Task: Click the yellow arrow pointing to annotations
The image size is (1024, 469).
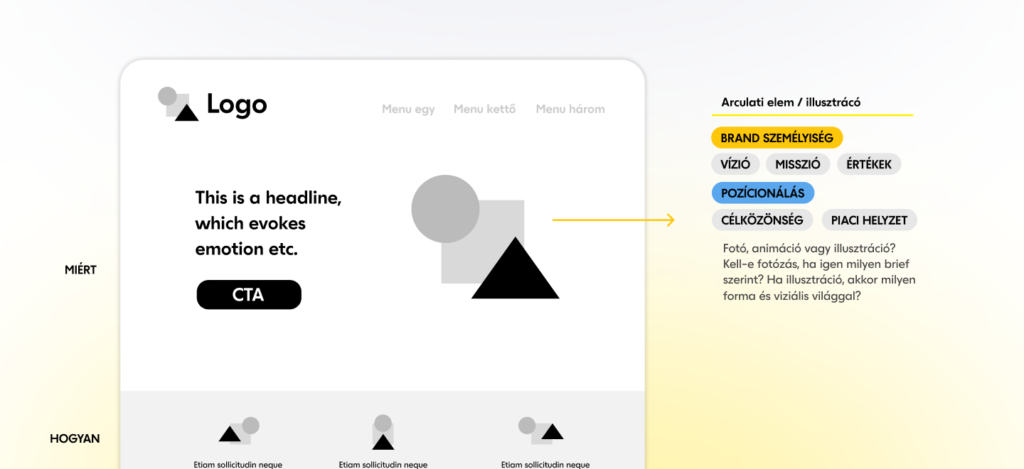Action: (613, 220)
